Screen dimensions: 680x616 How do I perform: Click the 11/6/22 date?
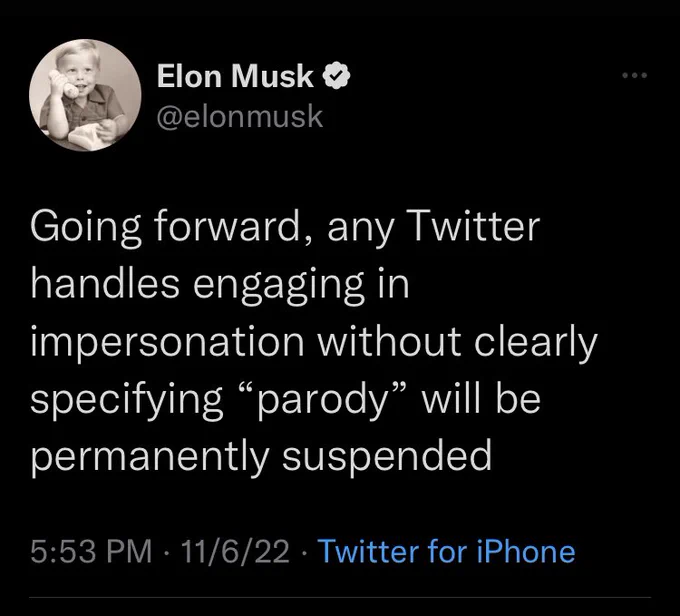pos(235,551)
